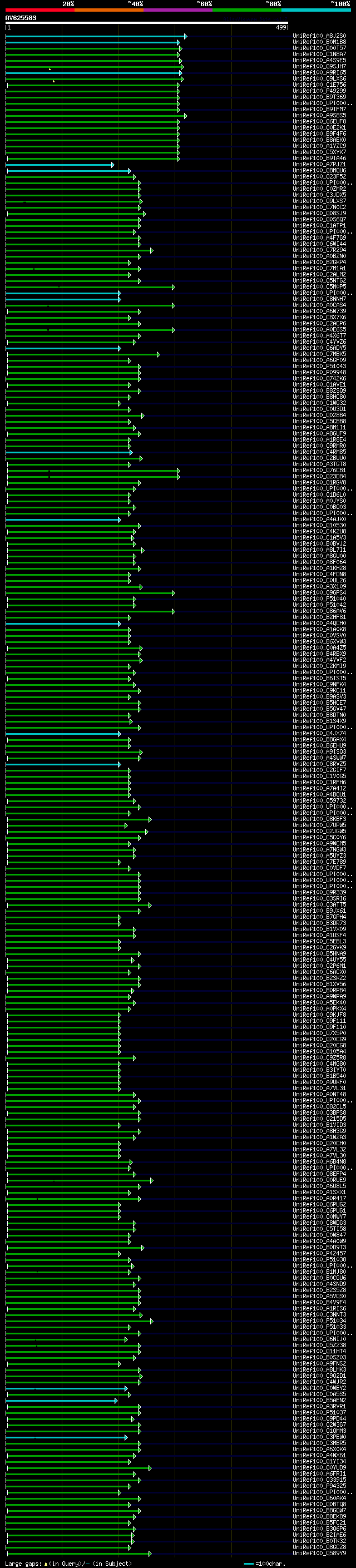Click hit label UniRef100_B9F4F6
The width and height of the screenshot is (356, 1568).
point(319,134)
